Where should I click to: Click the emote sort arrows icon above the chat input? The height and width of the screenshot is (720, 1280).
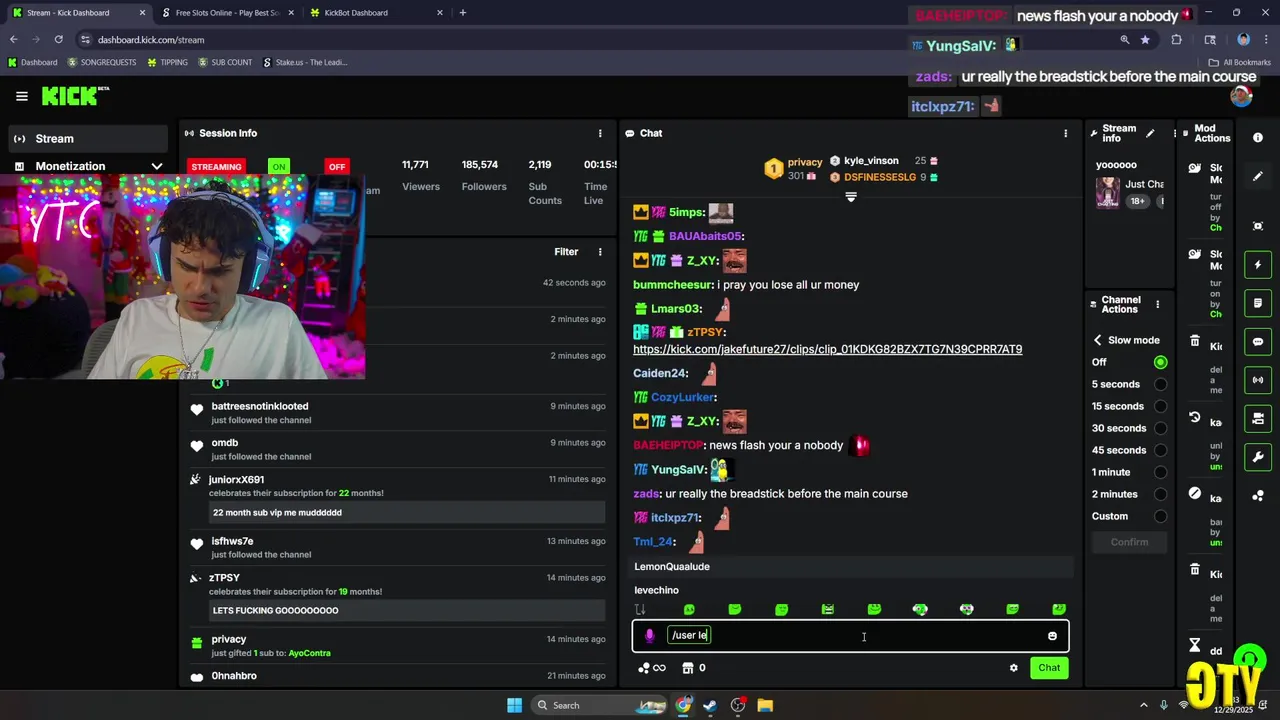click(x=640, y=610)
